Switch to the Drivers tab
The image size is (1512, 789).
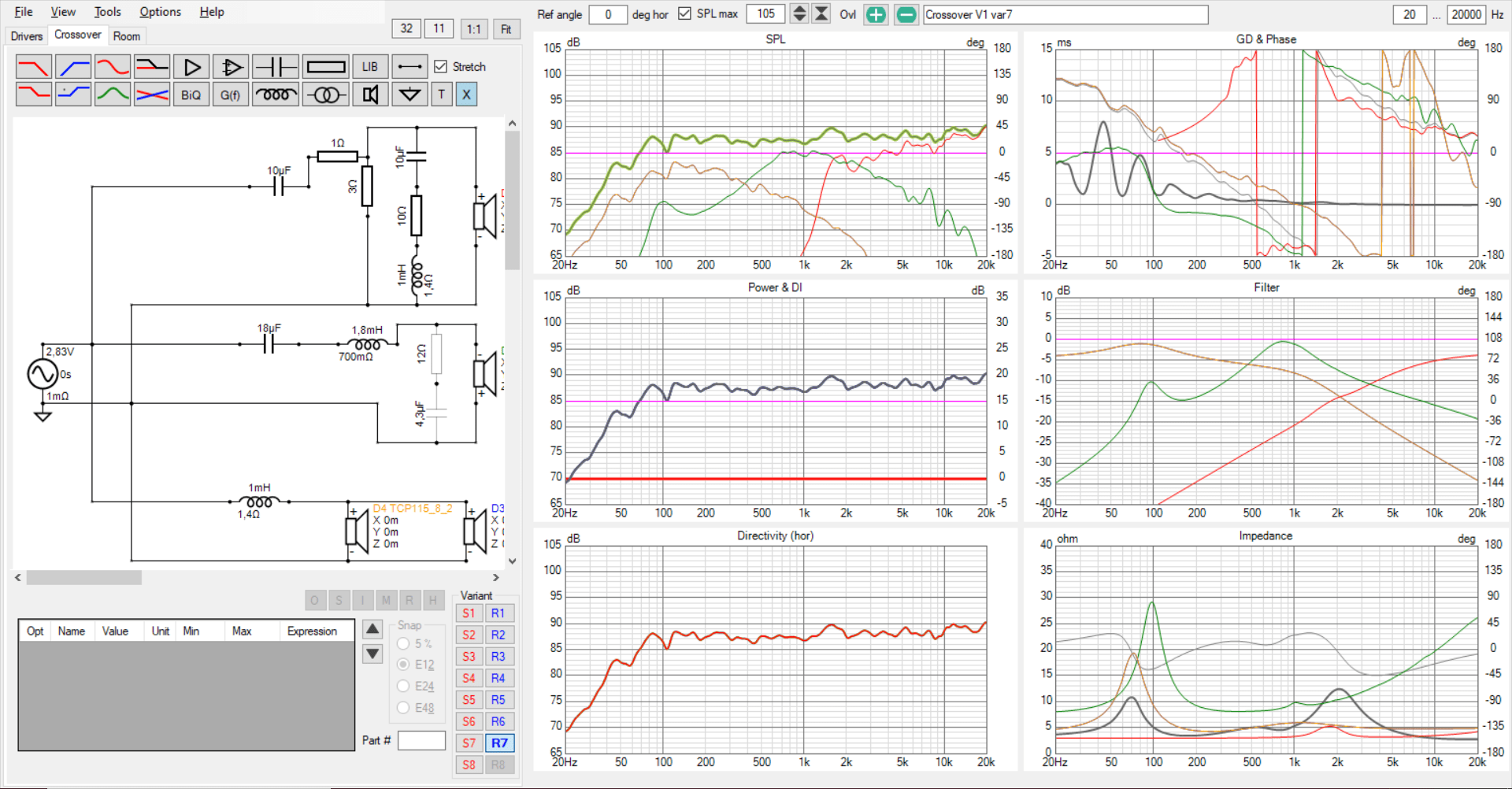click(x=27, y=36)
